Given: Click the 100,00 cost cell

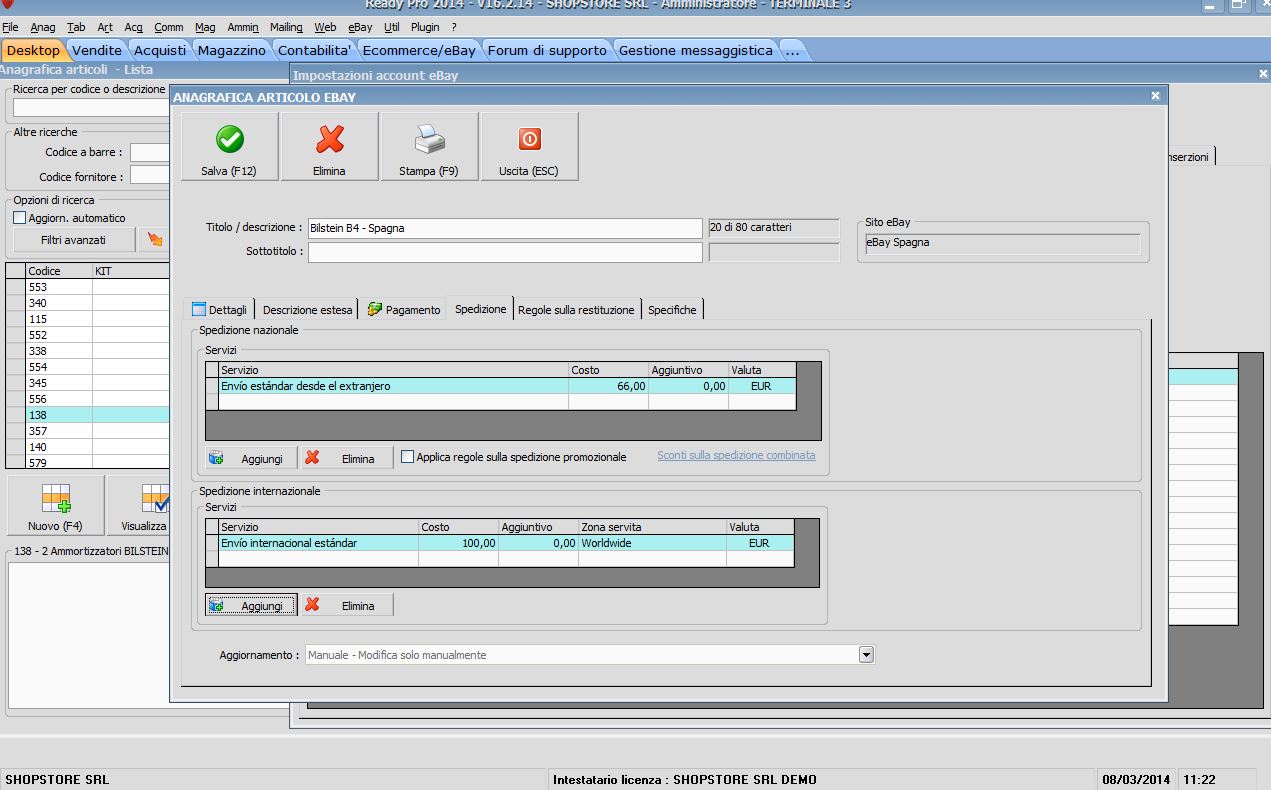Looking at the screenshot, I should click(458, 543).
